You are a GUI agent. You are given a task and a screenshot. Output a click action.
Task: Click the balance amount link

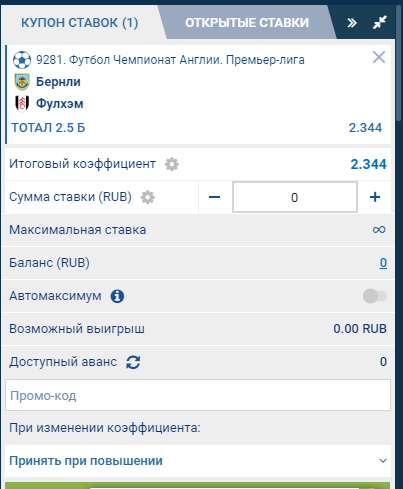pos(383,263)
